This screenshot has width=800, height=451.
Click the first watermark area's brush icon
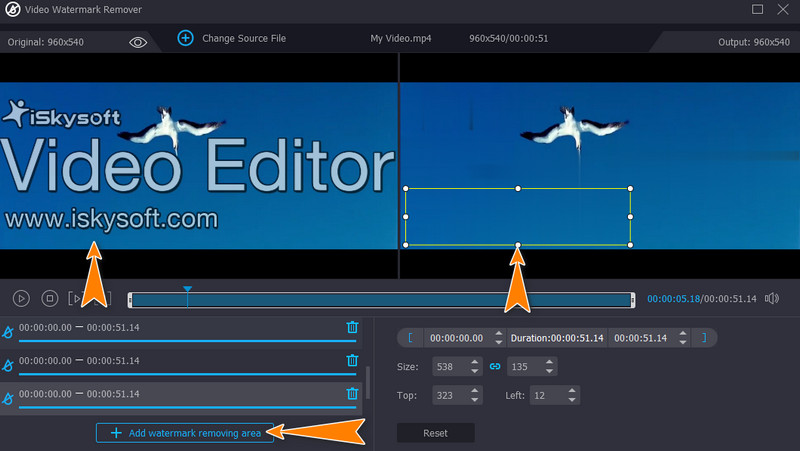(x=8, y=331)
